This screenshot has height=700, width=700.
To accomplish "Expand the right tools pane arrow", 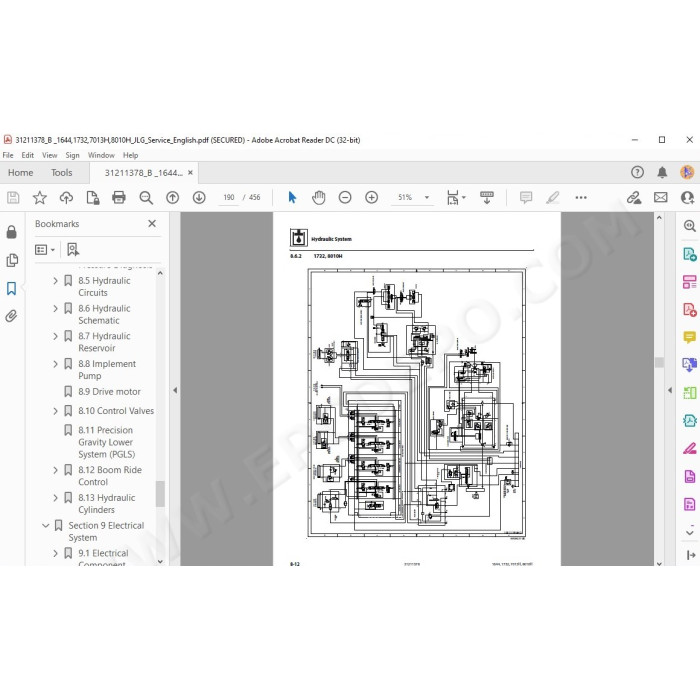I will point(670,390).
